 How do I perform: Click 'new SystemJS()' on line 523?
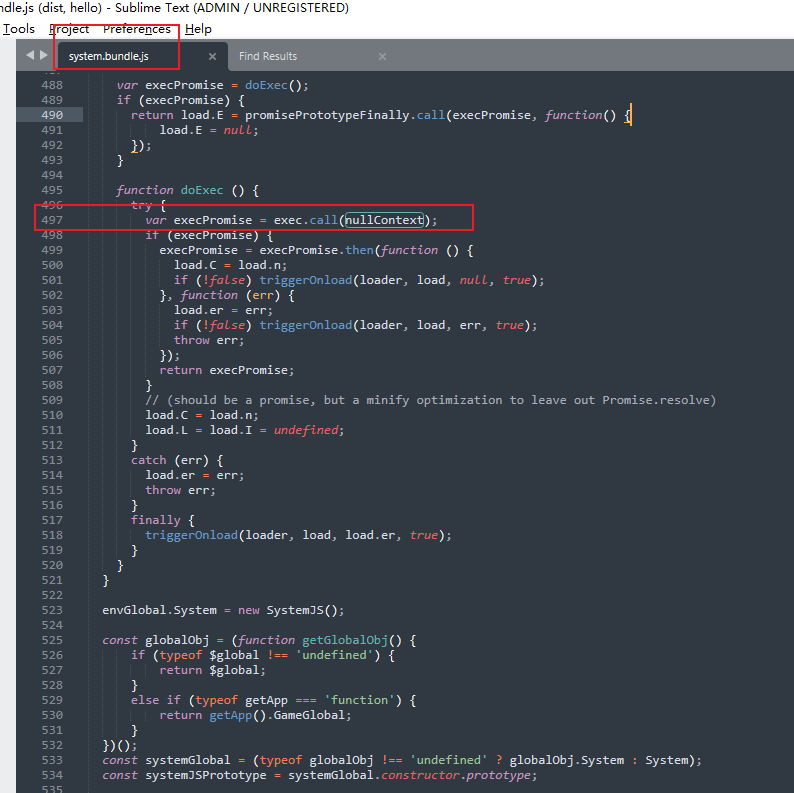click(x=302, y=610)
